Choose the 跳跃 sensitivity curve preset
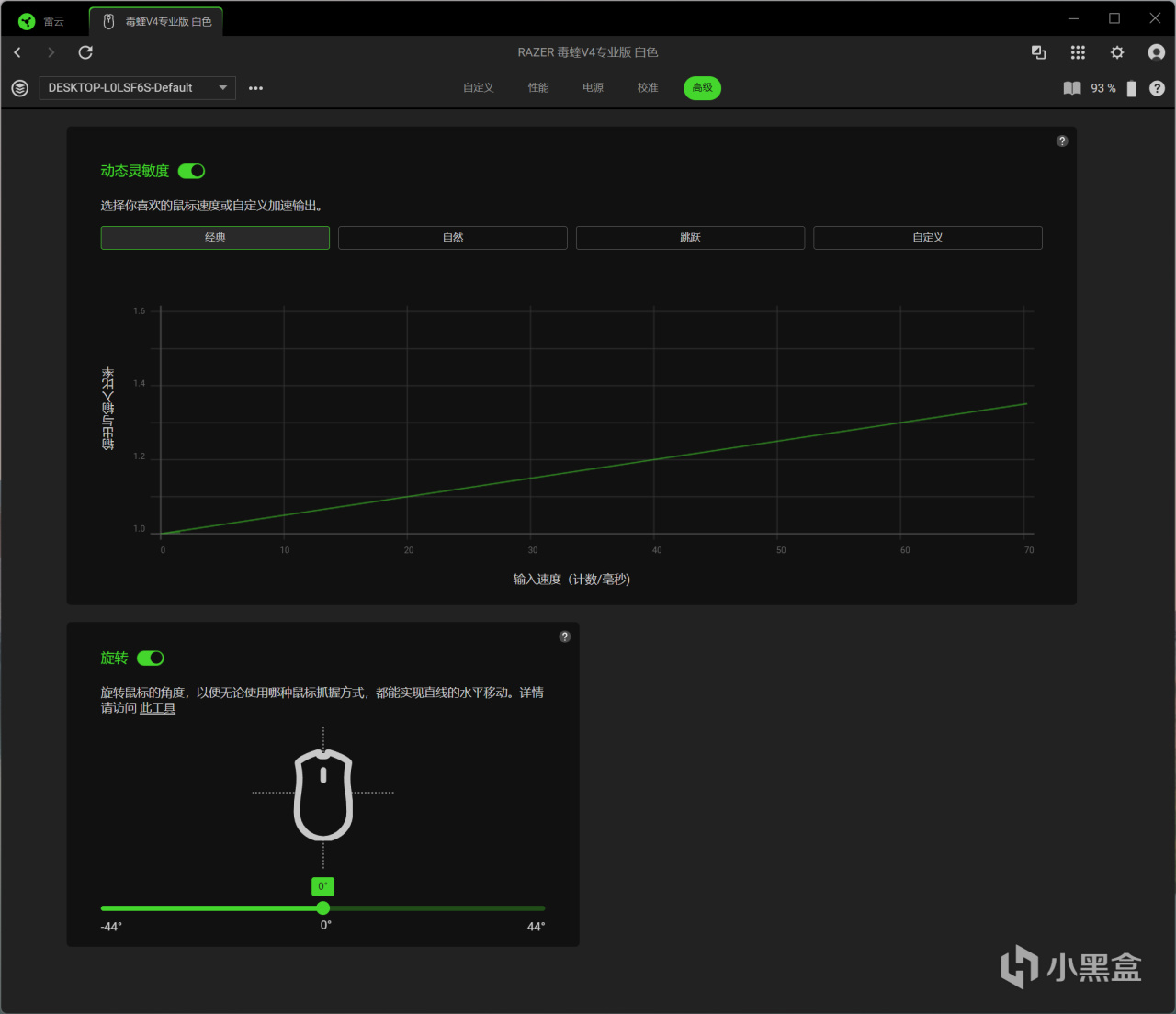The height and width of the screenshot is (1014, 1176). pyautogui.click(x=691, y=238)
